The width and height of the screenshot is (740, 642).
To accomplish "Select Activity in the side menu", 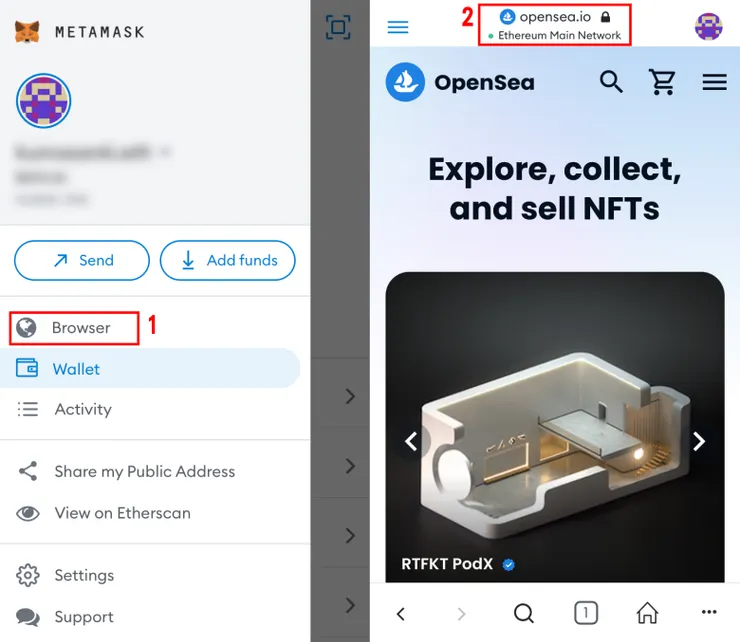I will tap(82, 409).
